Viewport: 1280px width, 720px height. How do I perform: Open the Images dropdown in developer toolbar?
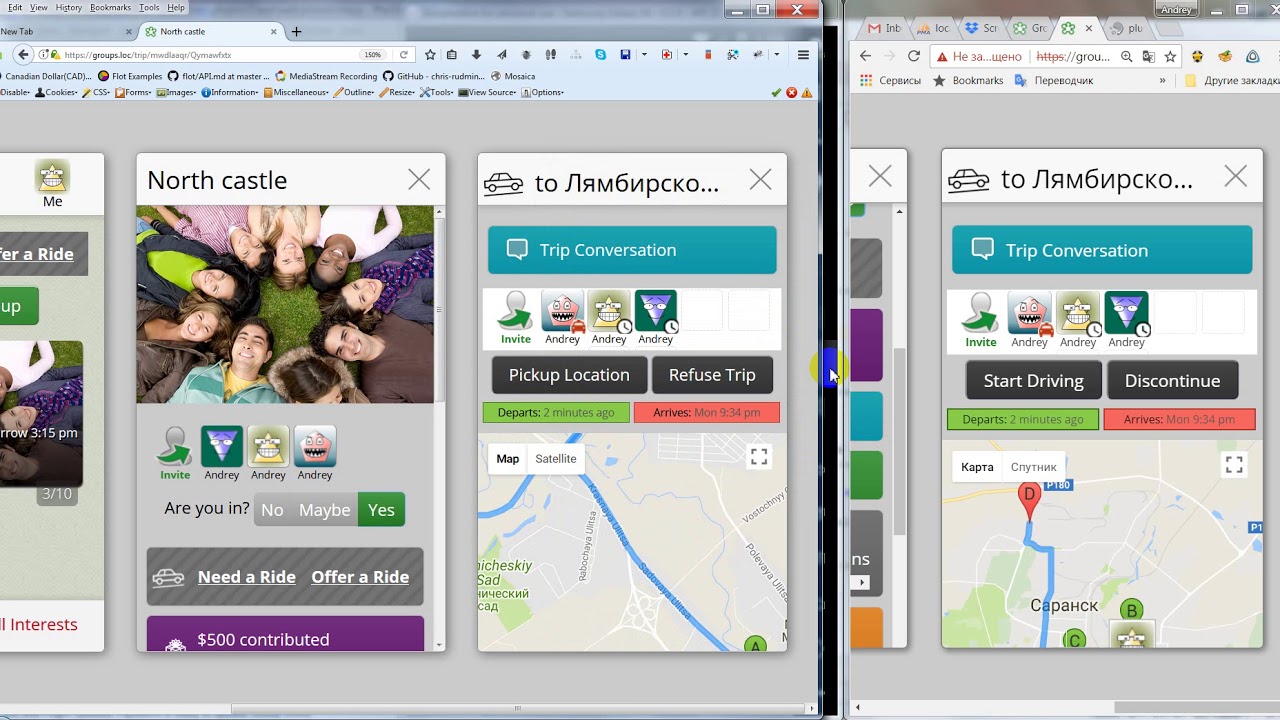177,92
